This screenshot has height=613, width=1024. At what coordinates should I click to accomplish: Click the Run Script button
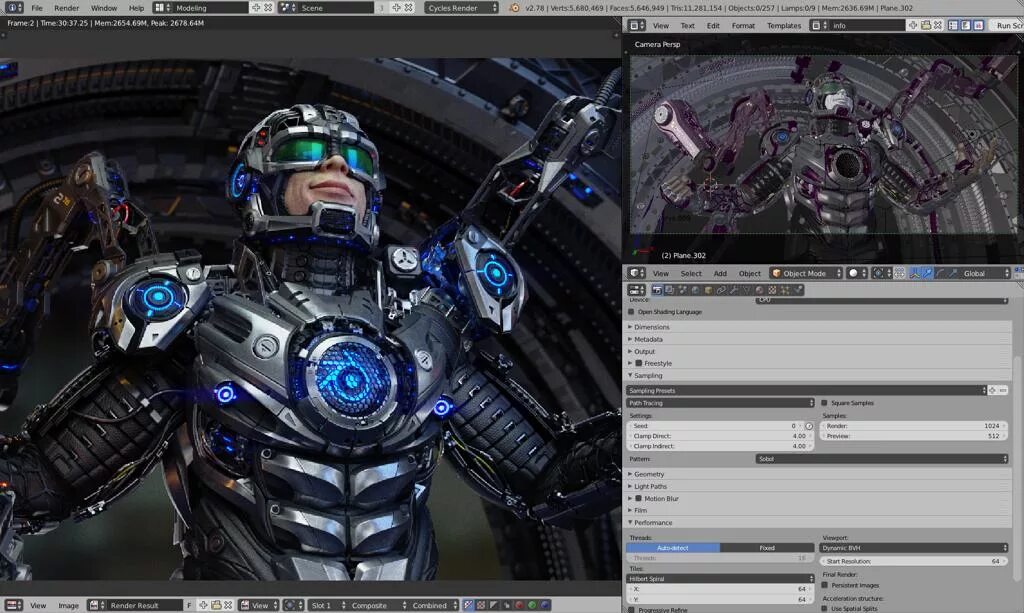(1007, 25)
